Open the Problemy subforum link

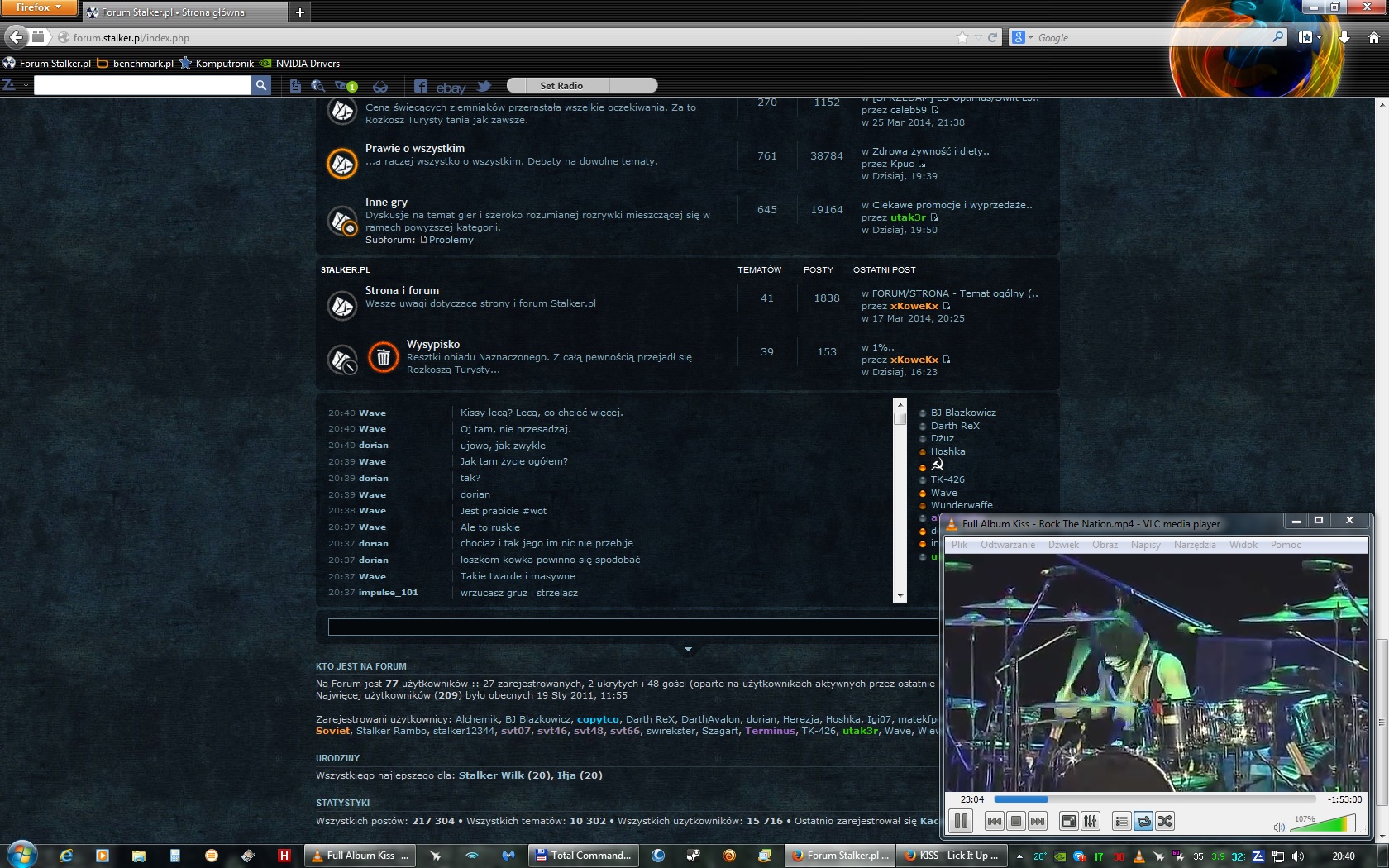(x=451, y=240)
